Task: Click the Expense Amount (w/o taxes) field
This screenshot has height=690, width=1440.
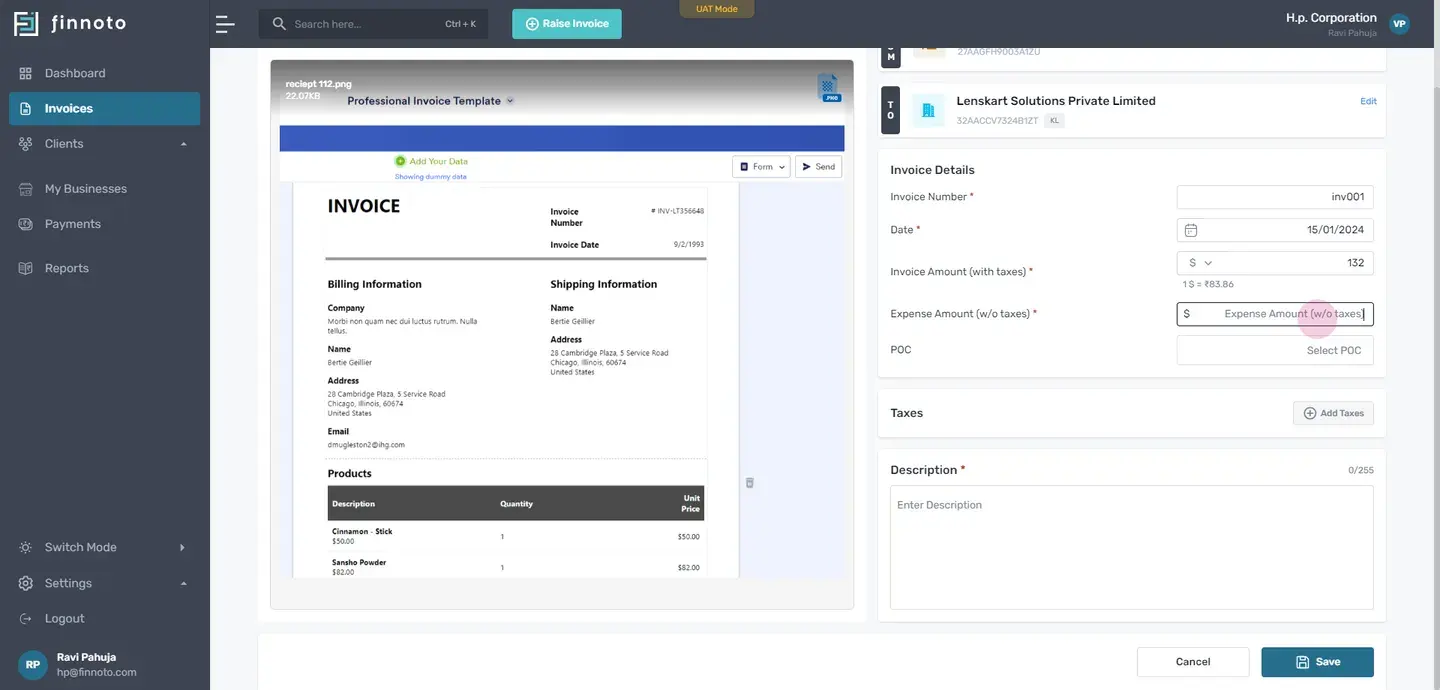Action: [1275, 314]
